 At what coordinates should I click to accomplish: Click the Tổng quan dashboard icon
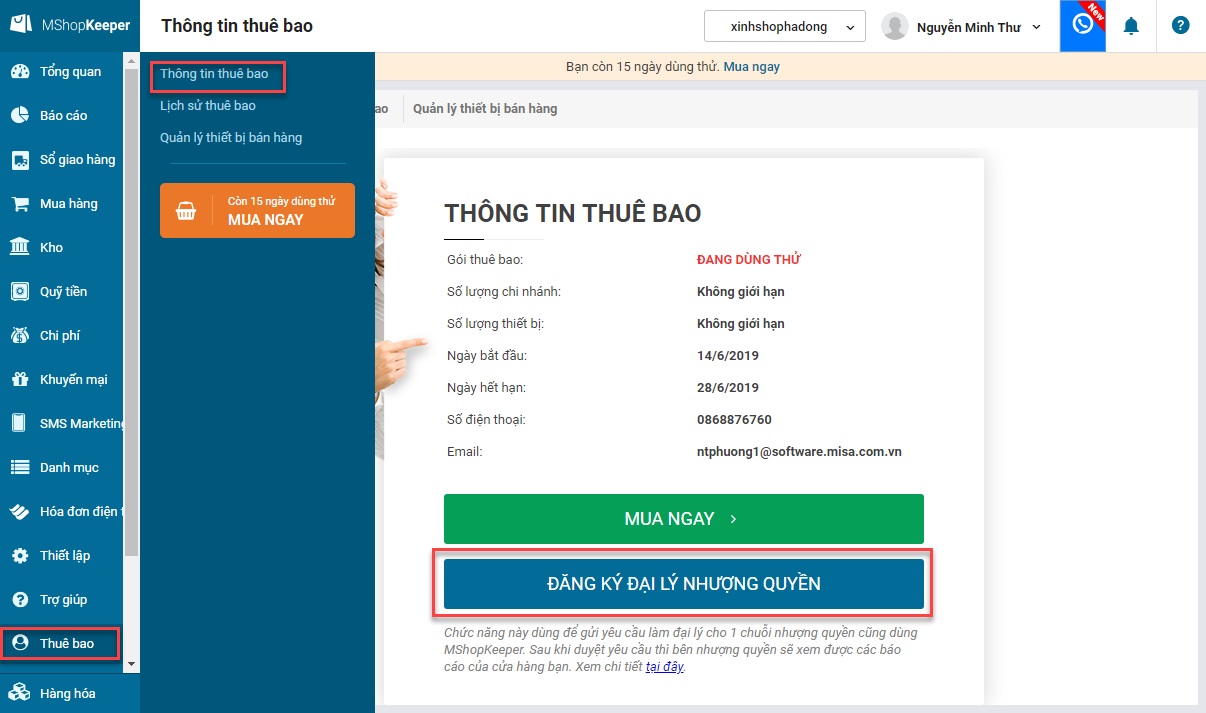(x=20, y=72)
